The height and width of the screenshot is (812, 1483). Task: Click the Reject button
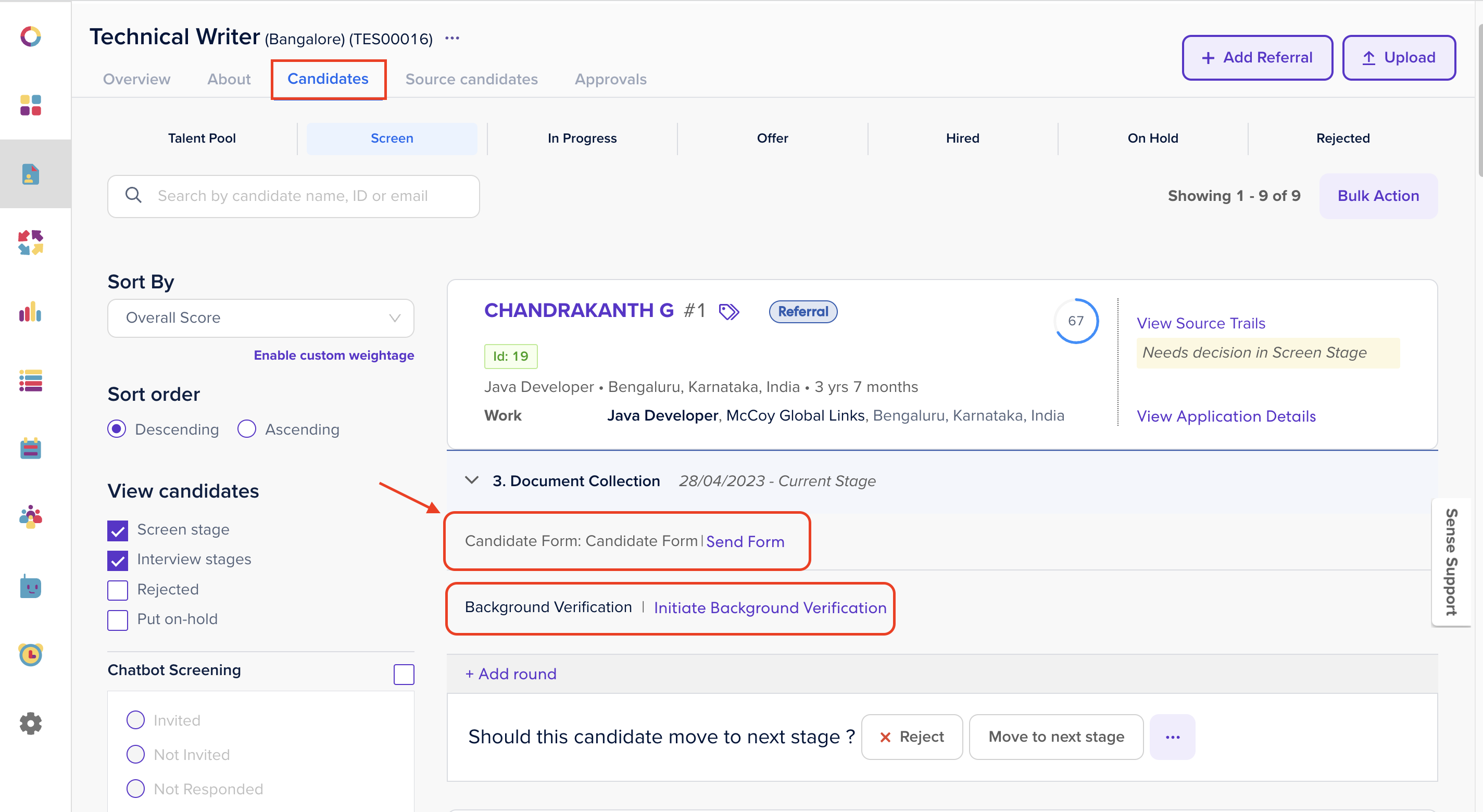tap(912, 737)
